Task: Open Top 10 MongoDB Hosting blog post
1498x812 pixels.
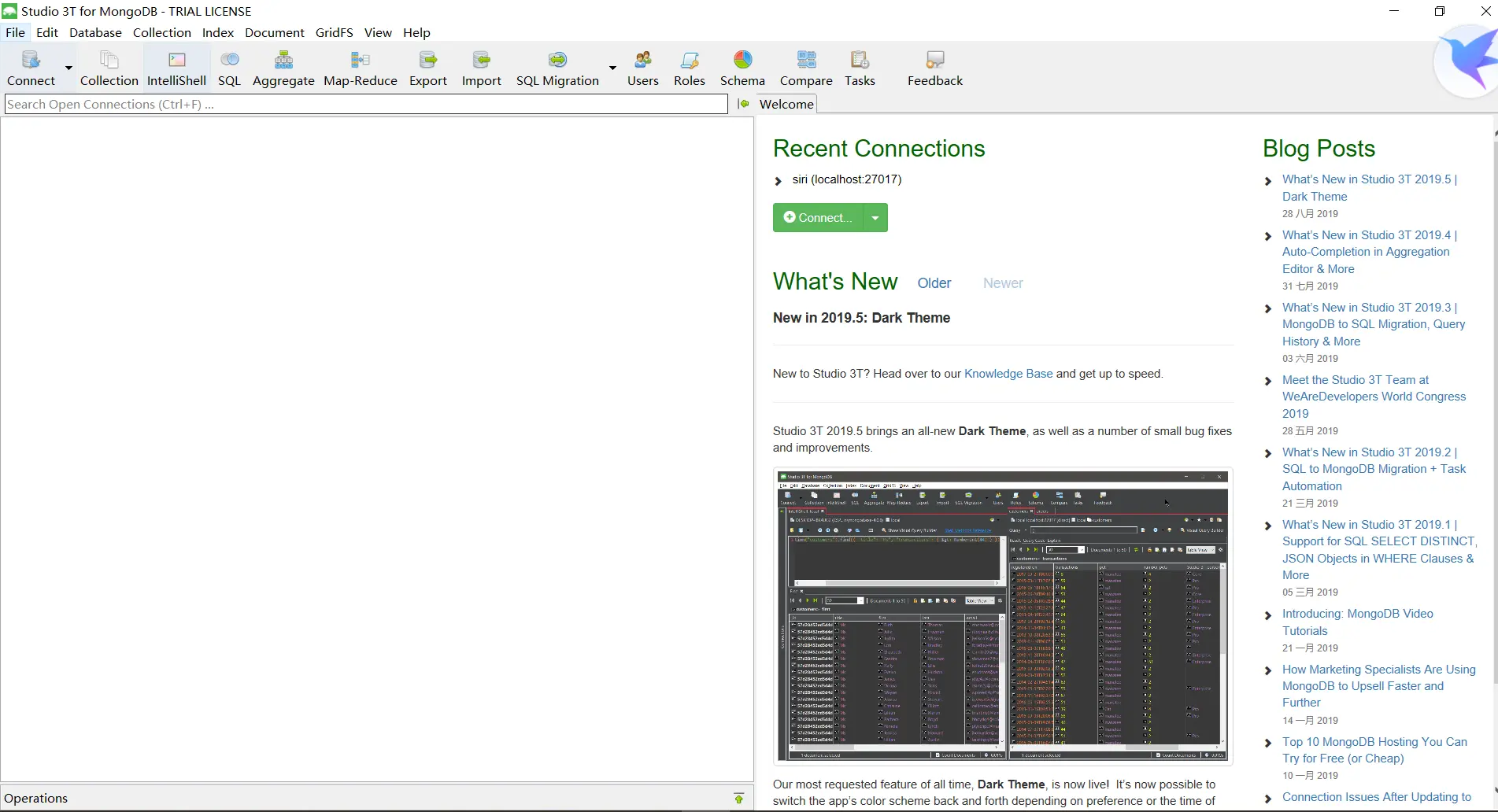Action: [x=1374, y=750]
